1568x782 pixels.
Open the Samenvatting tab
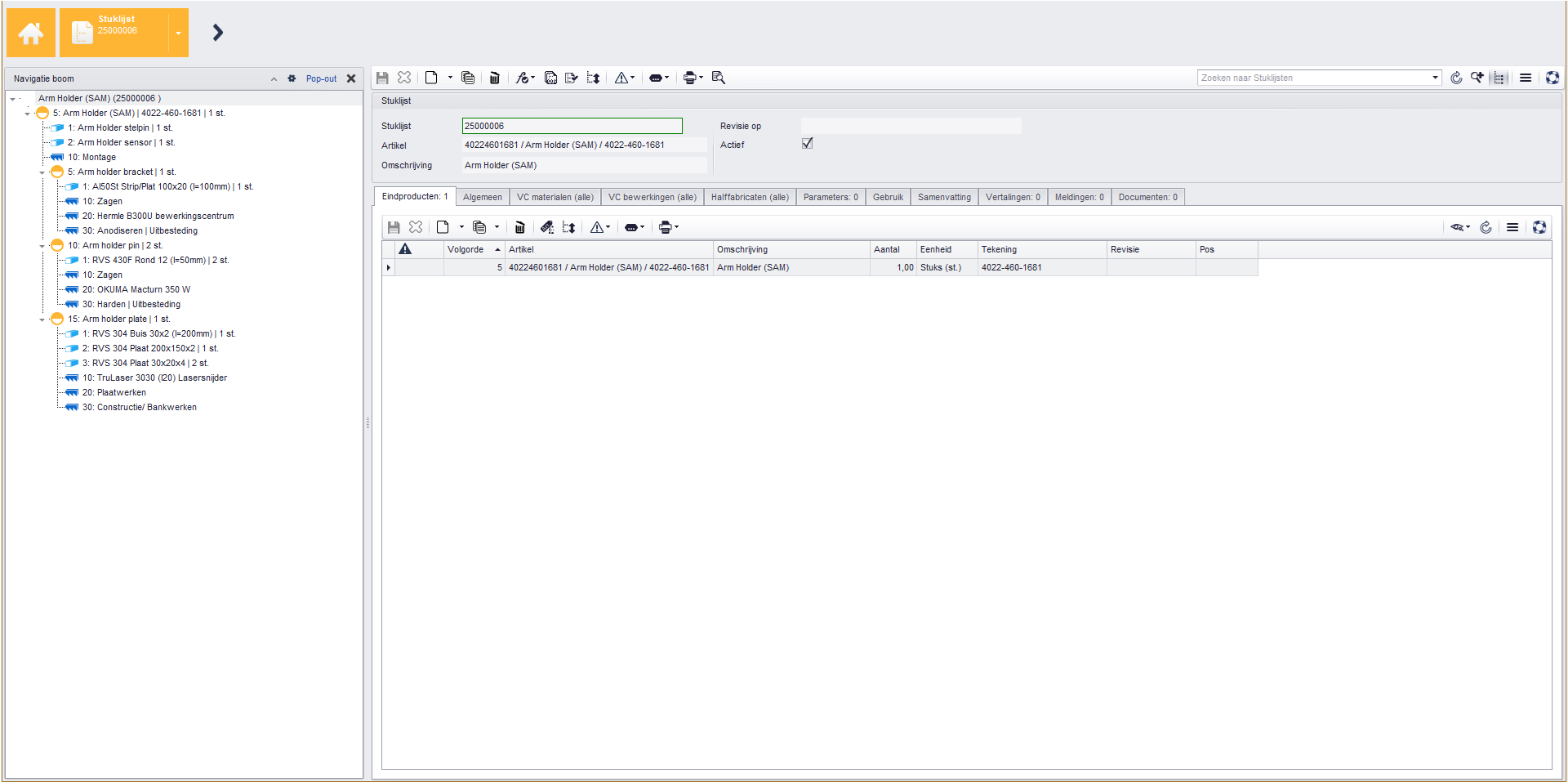(944, 198)
